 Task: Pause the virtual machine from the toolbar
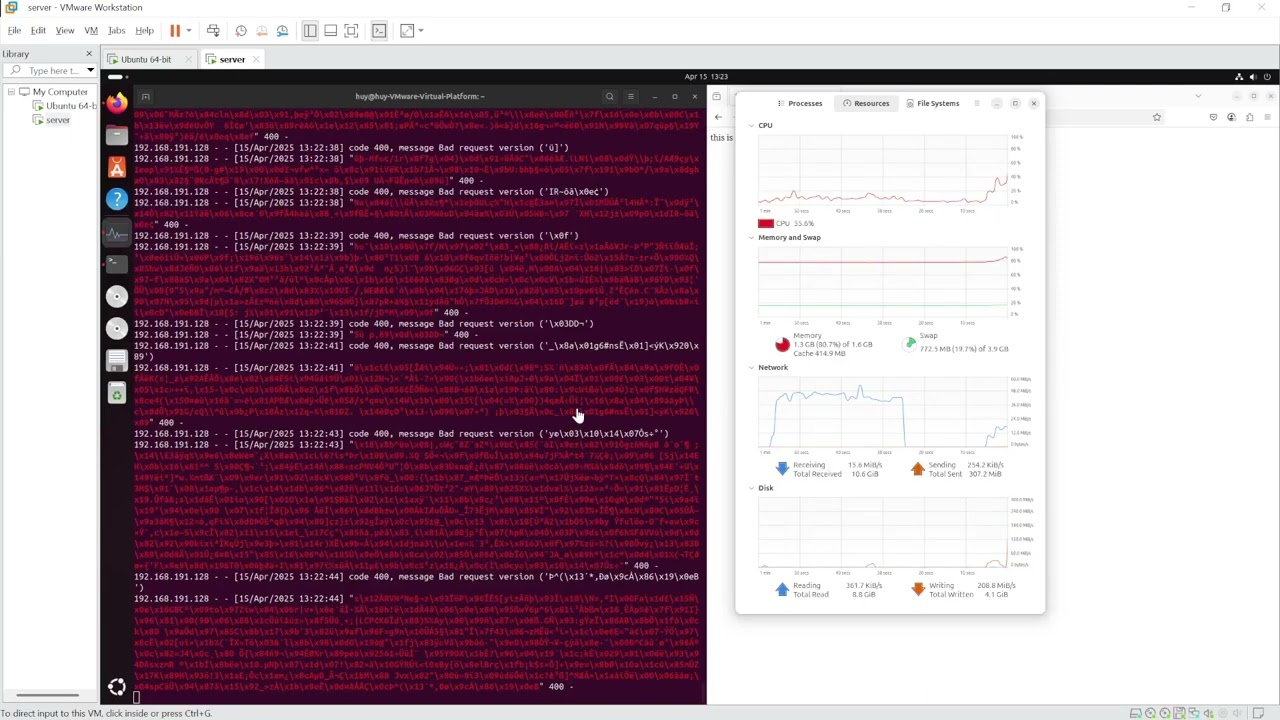[x=175, y=31]
